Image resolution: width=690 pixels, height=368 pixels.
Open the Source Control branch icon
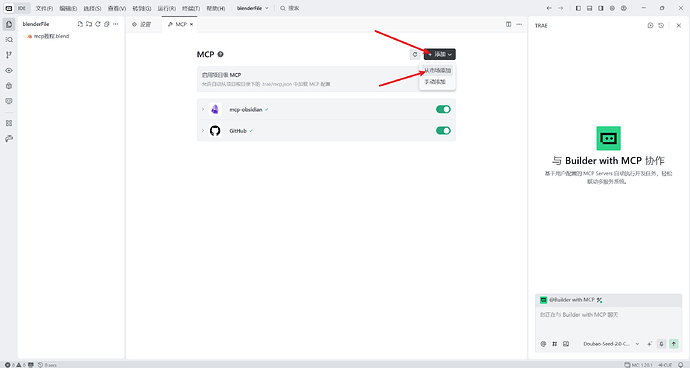[9, 55]
